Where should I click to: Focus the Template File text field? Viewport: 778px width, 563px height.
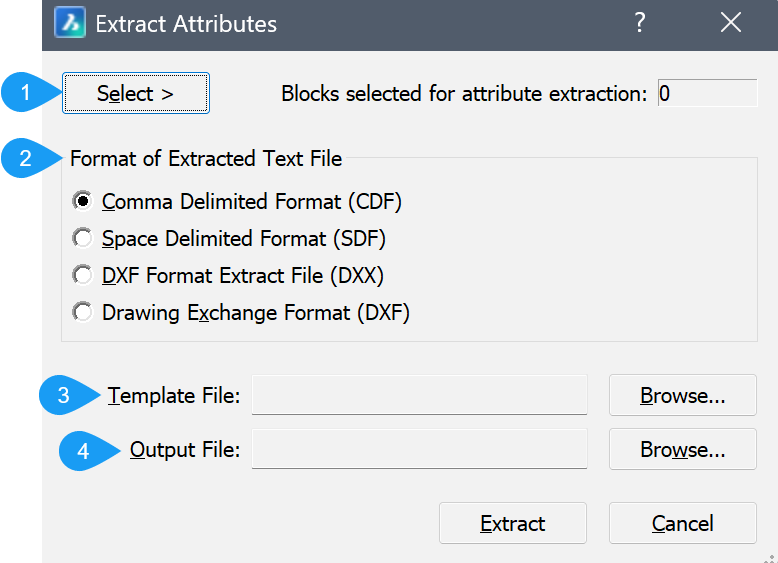419,396
